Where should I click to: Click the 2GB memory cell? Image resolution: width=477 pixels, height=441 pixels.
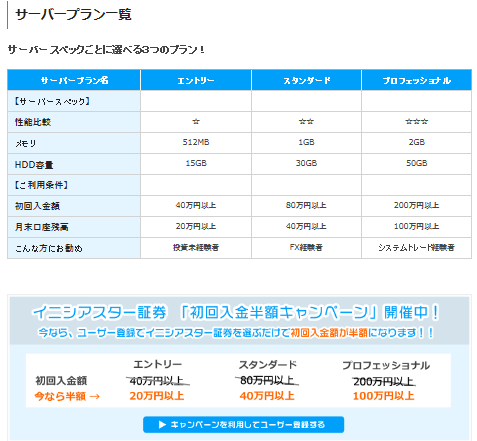coord(416,142)
